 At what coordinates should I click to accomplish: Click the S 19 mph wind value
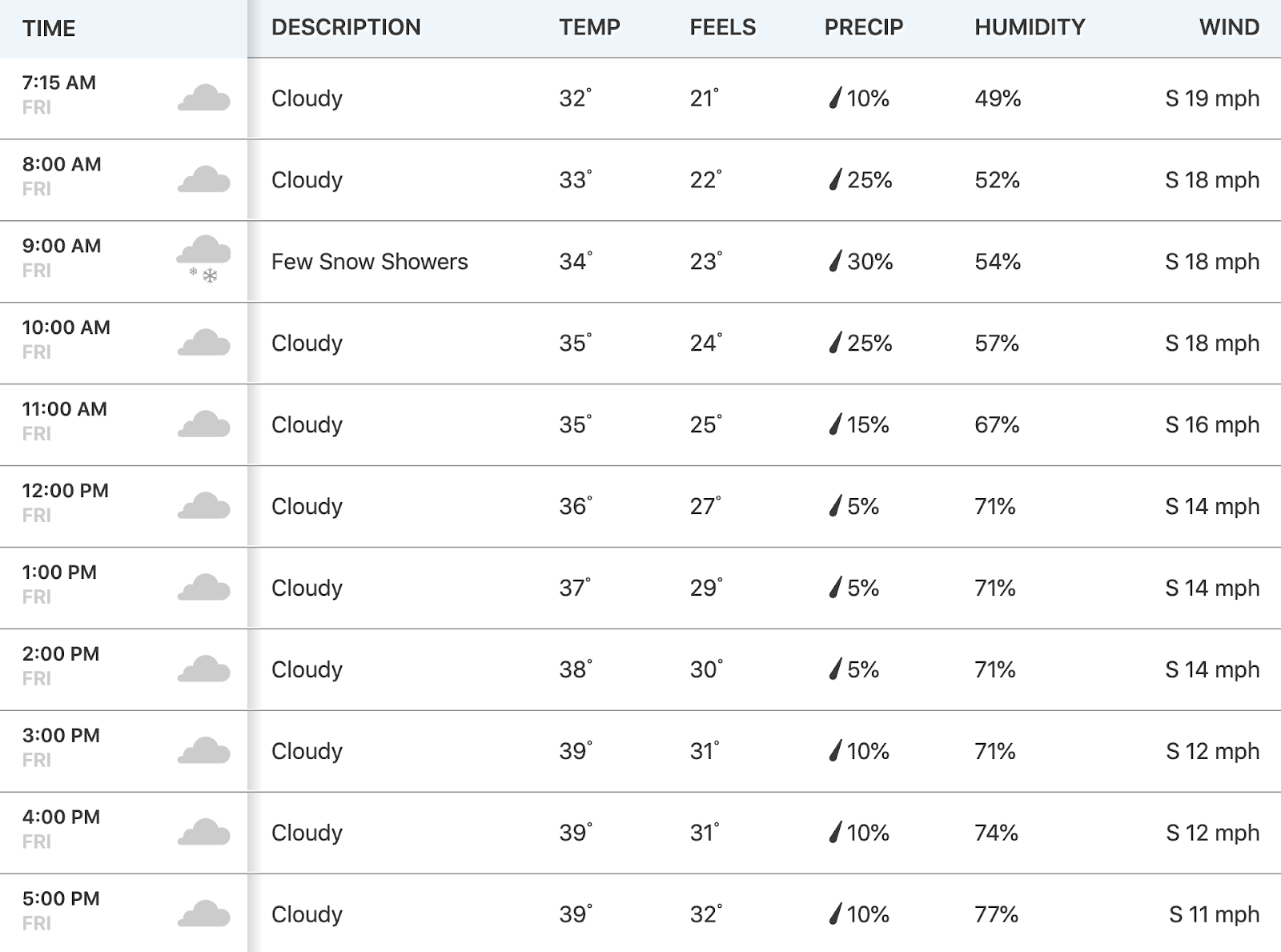[x=1212, y=98]
